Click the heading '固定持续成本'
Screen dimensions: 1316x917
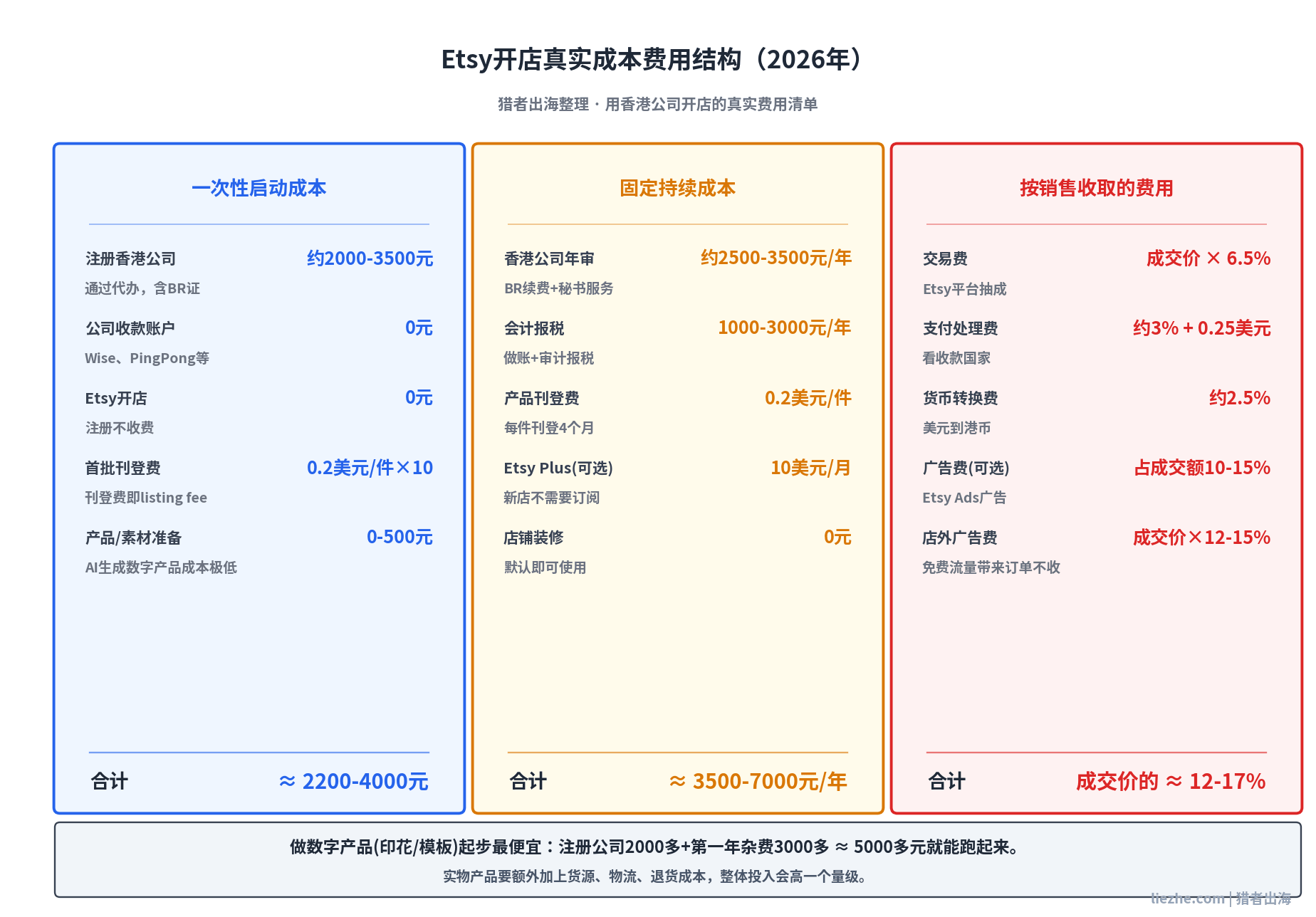(x=678, y=188)
